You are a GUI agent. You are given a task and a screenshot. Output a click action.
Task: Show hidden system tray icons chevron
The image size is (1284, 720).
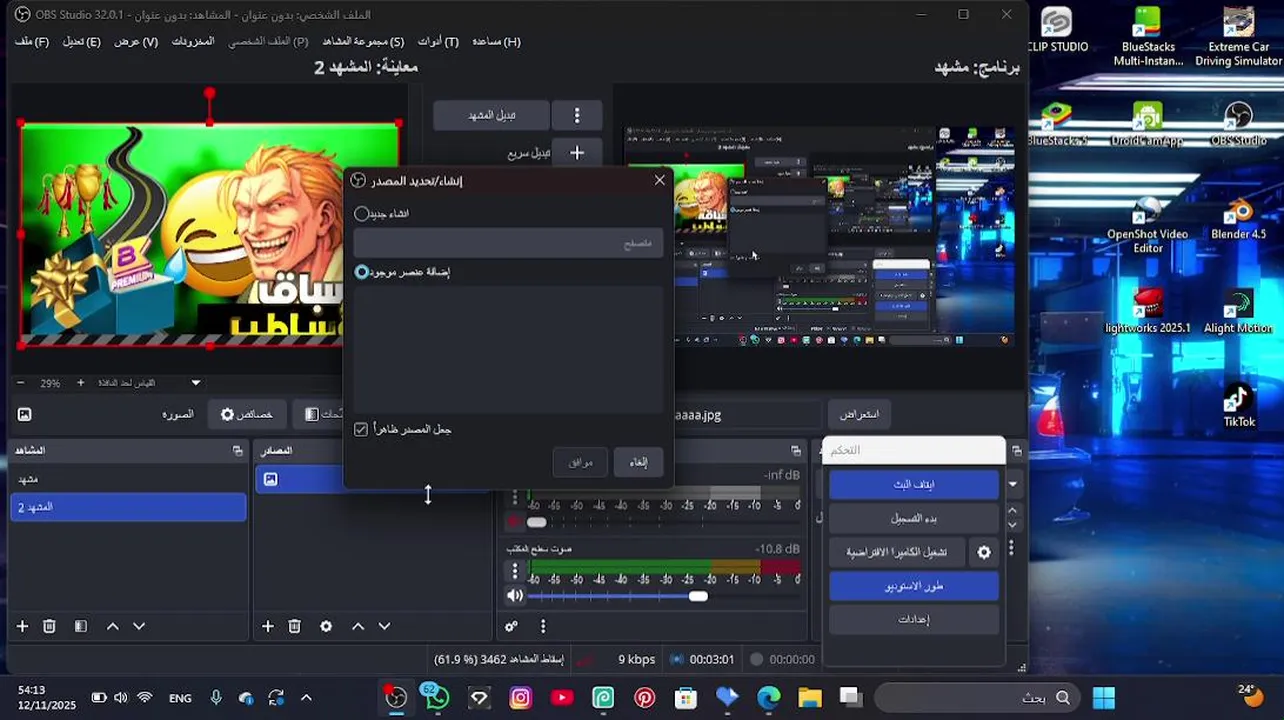[306, 698]
